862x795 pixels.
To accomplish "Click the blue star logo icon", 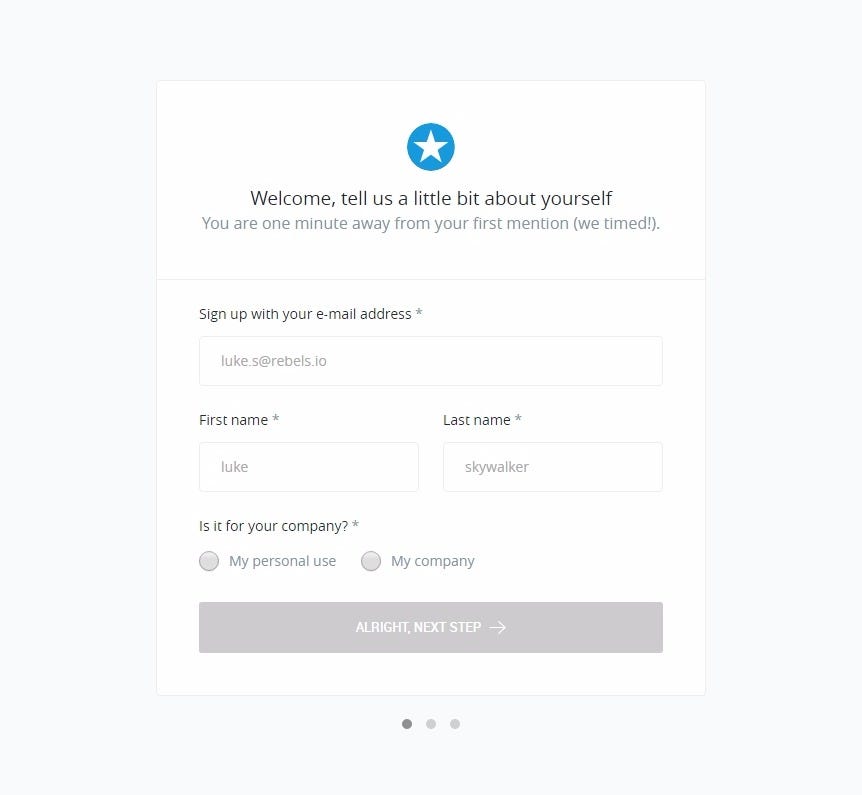I will [x=431, y=148].
